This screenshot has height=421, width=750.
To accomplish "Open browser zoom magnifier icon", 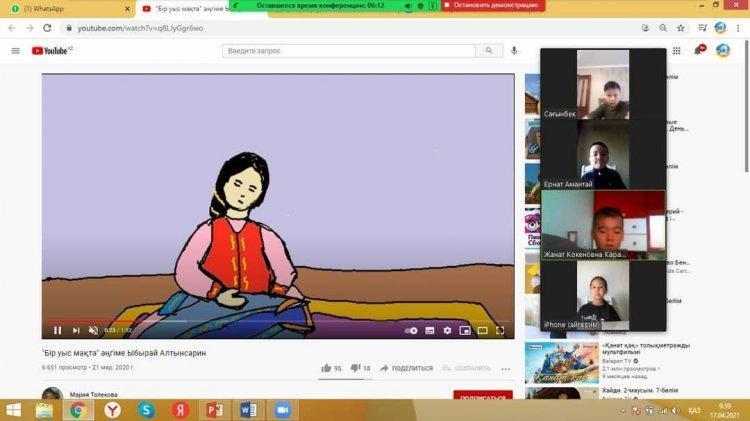I will 663,28.
